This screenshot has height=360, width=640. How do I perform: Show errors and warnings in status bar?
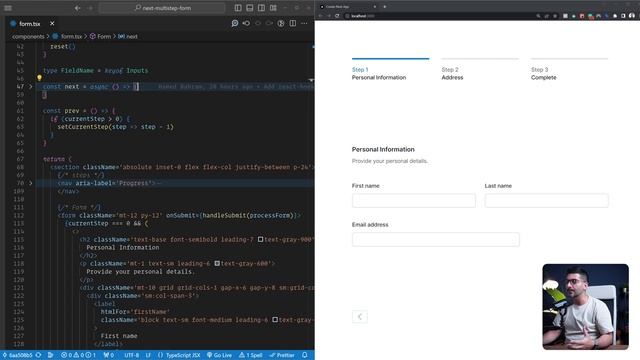(x=78, y=355)
